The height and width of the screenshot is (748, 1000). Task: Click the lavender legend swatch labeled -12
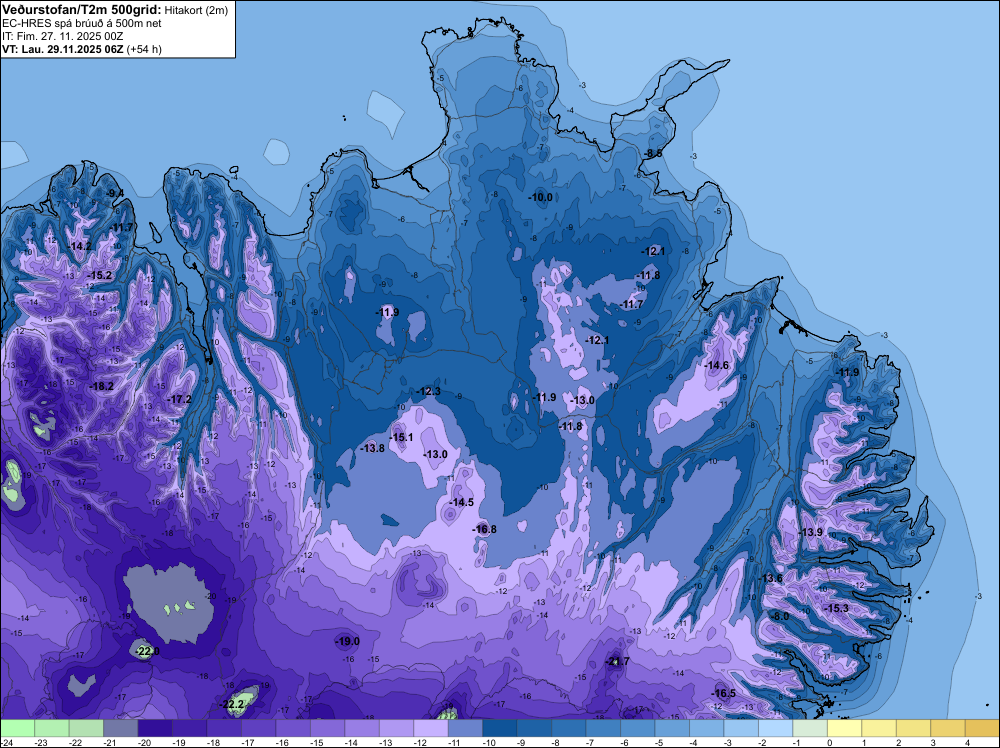430,728
